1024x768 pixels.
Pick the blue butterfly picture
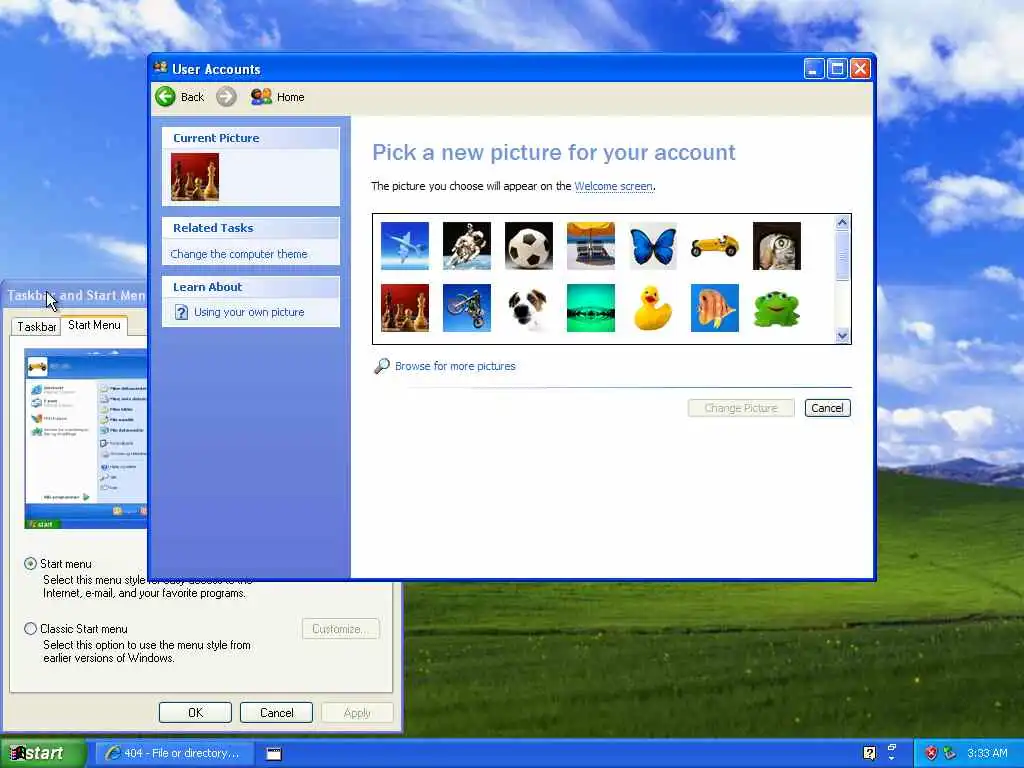click(653, 246)
